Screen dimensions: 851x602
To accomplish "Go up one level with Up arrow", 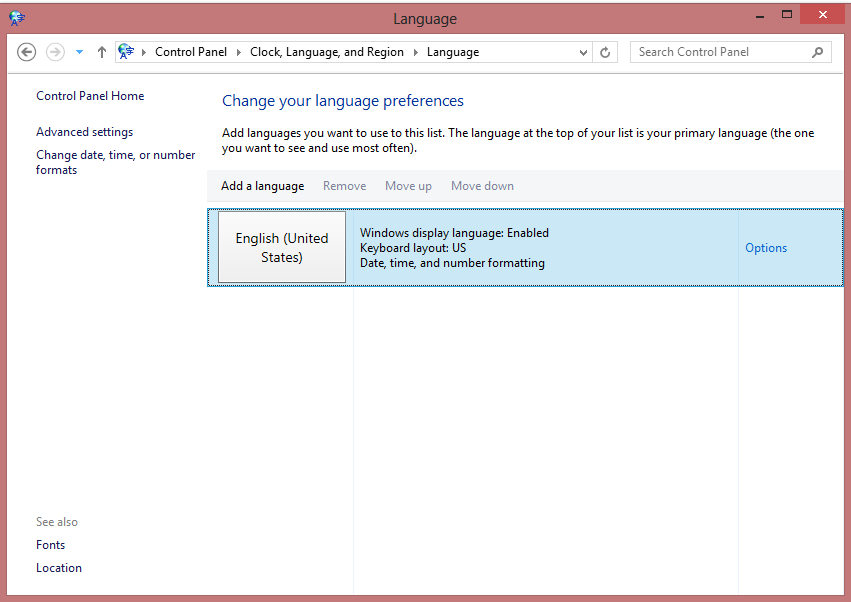I will point(102,52).
